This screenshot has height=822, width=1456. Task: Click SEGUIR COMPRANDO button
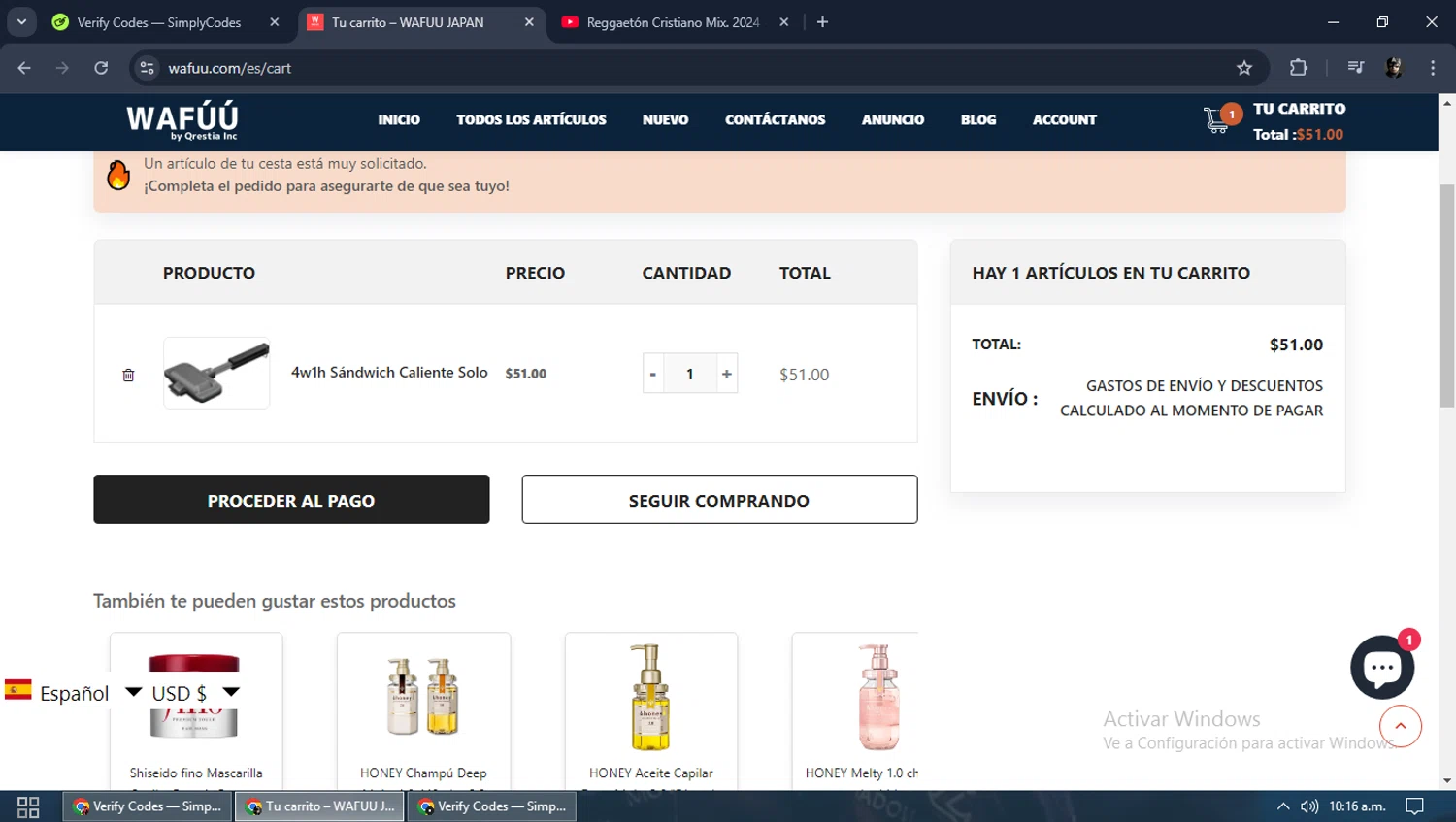pos(719,500)
